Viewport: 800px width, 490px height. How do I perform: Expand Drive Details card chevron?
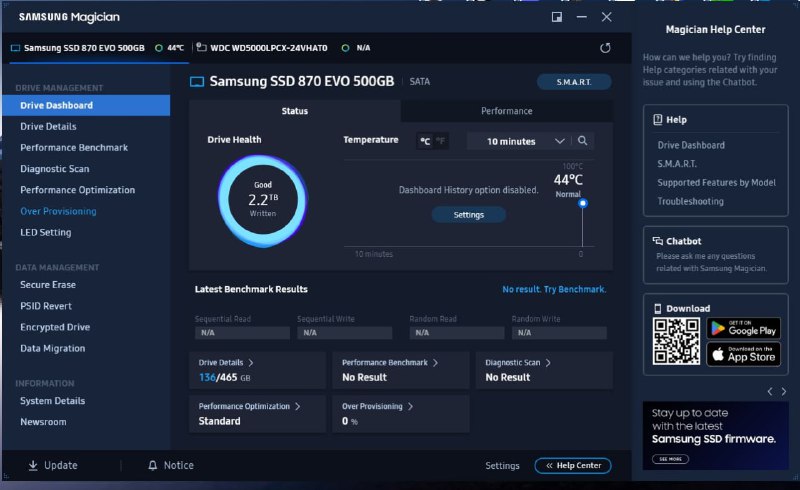pos(251,362)
